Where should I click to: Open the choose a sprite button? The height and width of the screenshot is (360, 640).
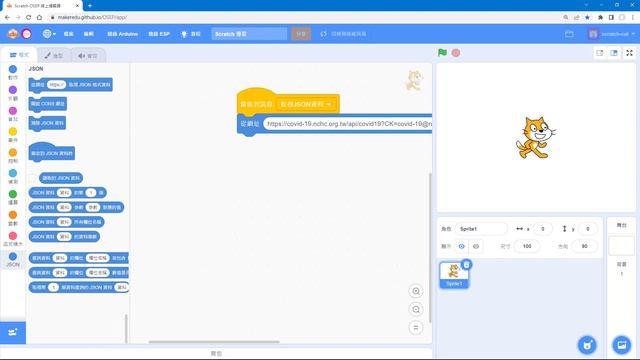point(587,345)
